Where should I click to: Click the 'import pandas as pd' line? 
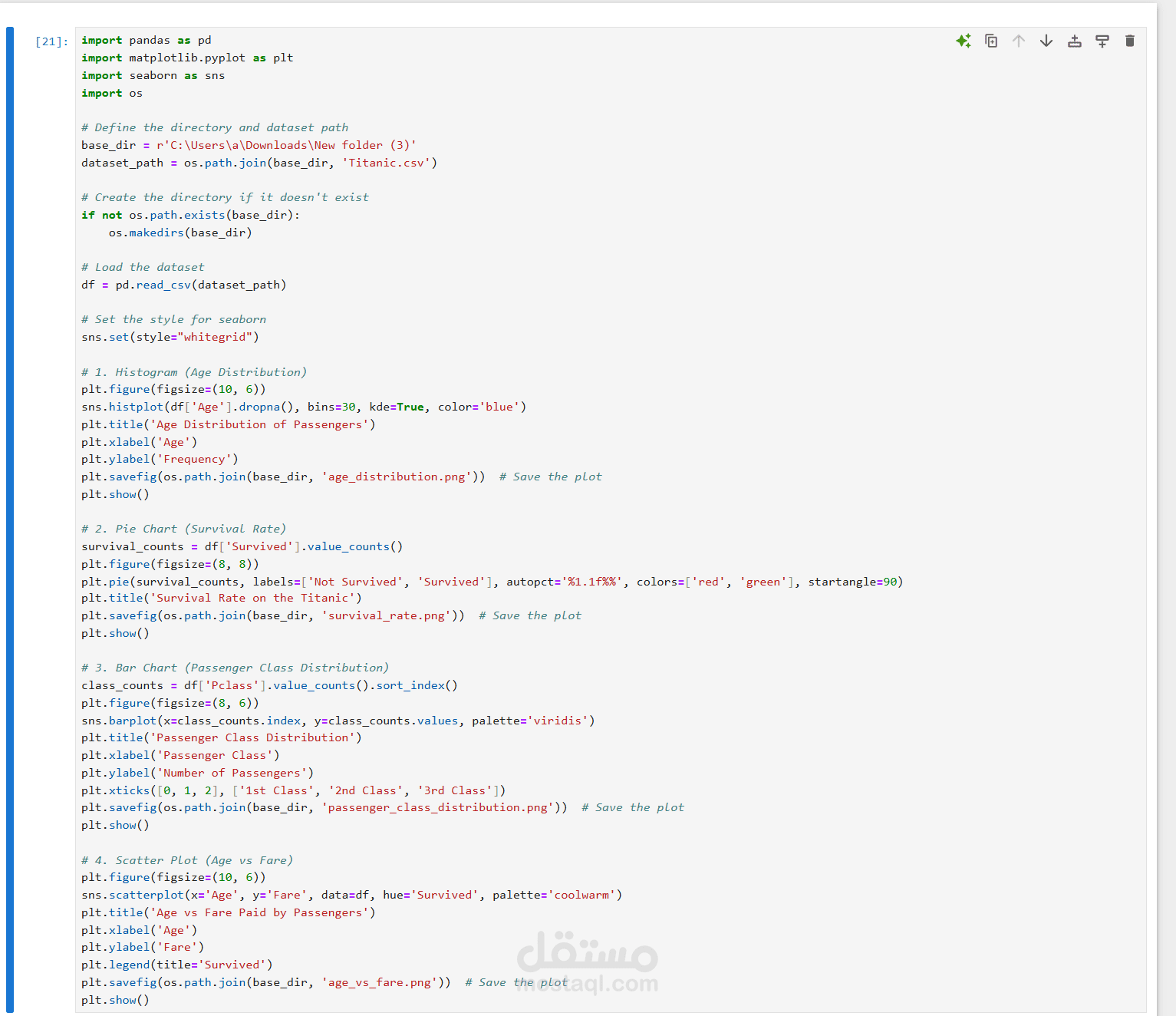point(146,40)
